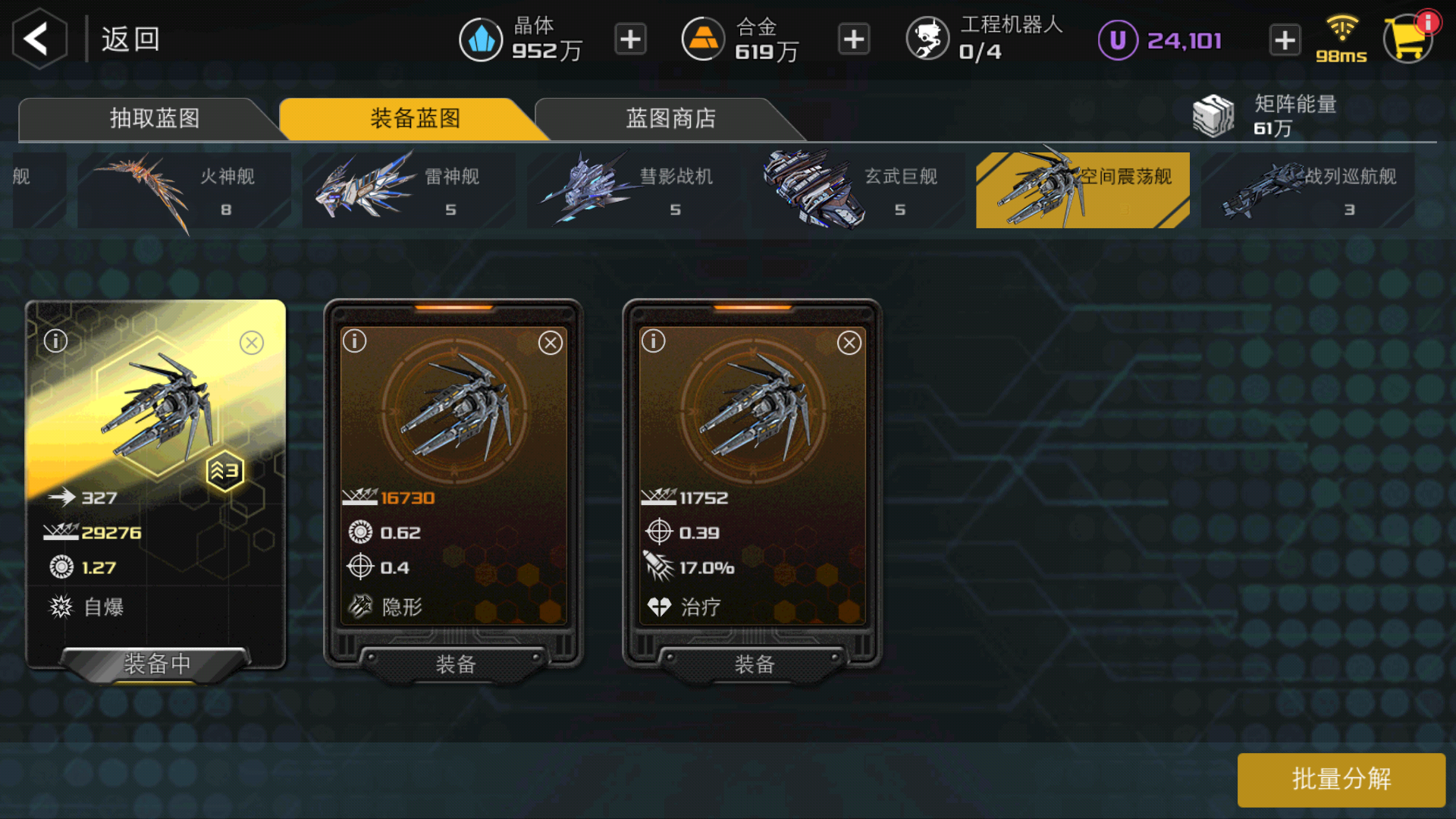Select the 火神舰 ship thumbnail
The height and width of the screenshot is (819, 1456).
[x=184, y=190]
